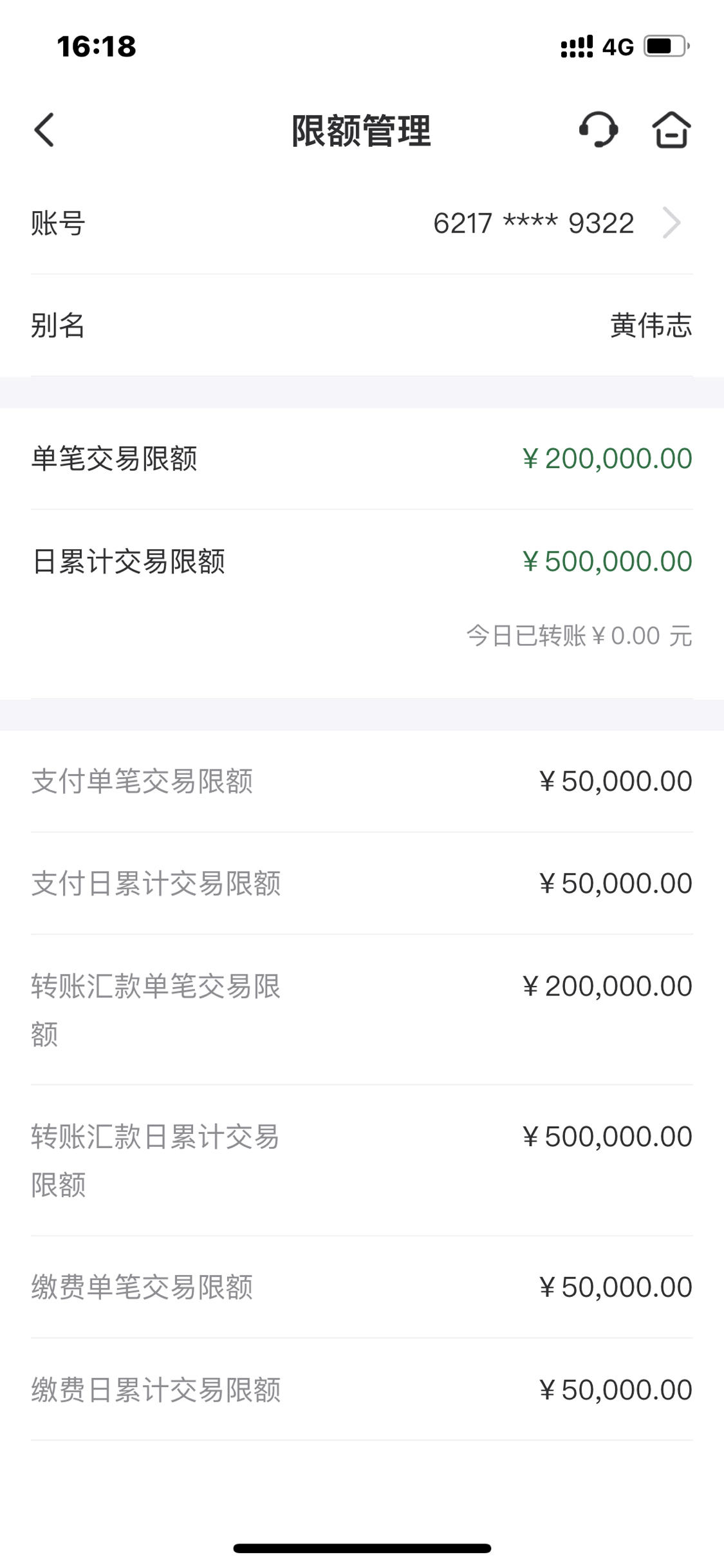The image size is (724, 1568).
Task: Edit single transaction limit ¥200,000.00
Action: (x=607, y=458)
